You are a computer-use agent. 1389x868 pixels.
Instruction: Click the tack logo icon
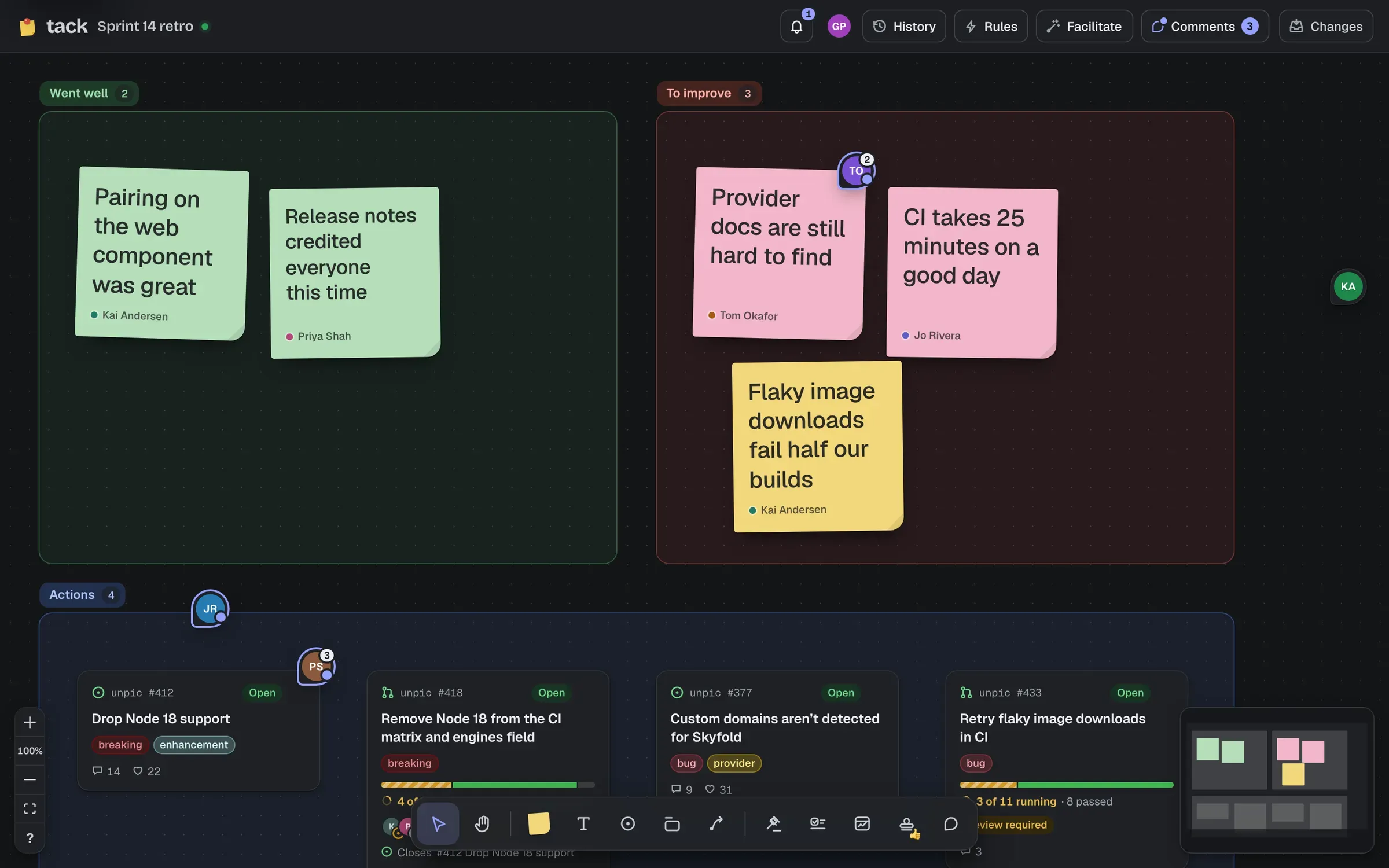tap(27, 27)
